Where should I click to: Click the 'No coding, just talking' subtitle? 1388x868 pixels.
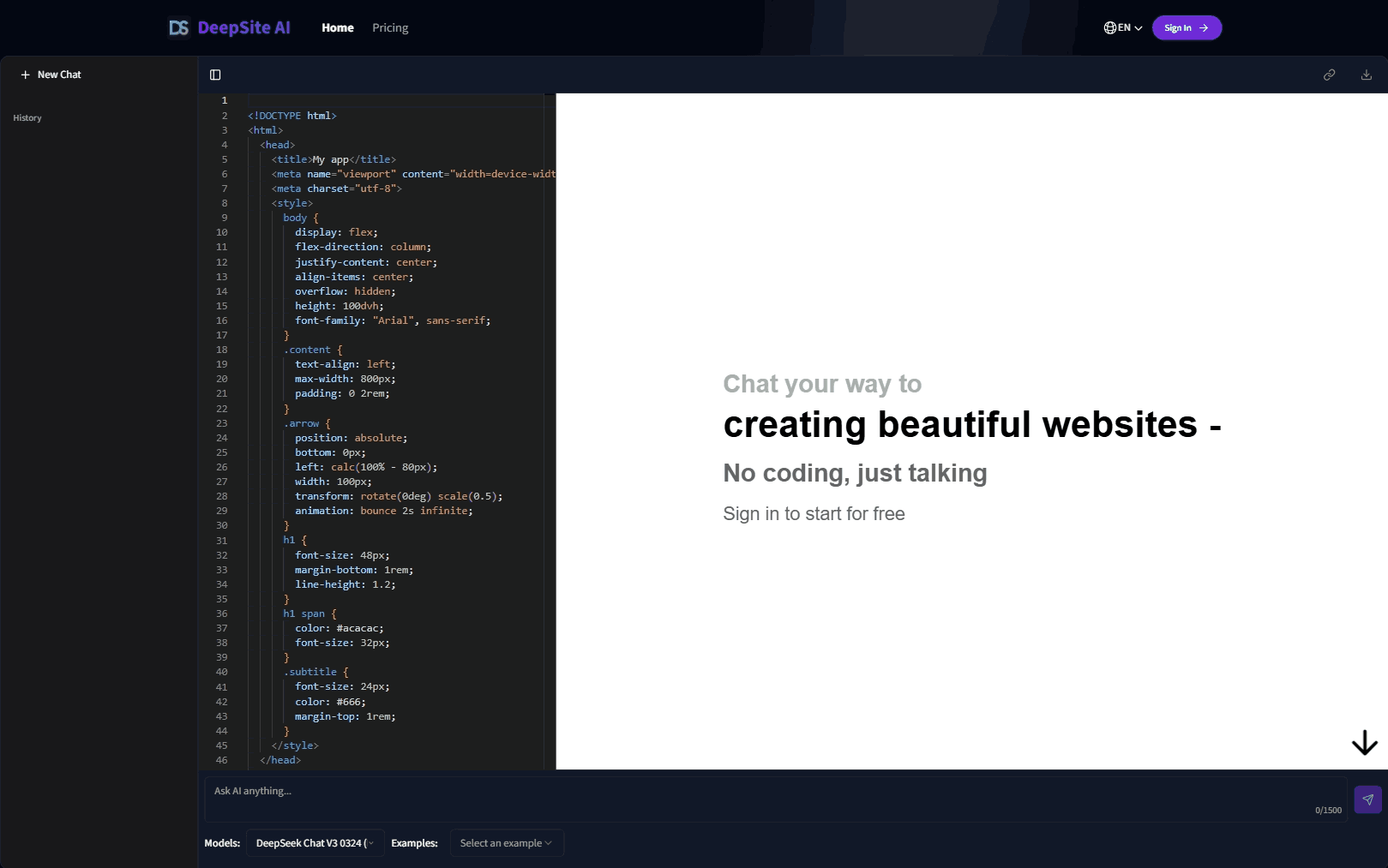point(855,473)
